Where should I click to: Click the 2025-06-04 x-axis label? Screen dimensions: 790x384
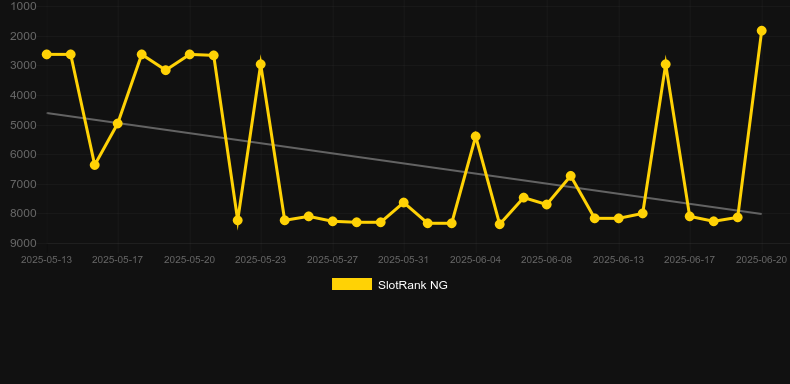(476, 260)
